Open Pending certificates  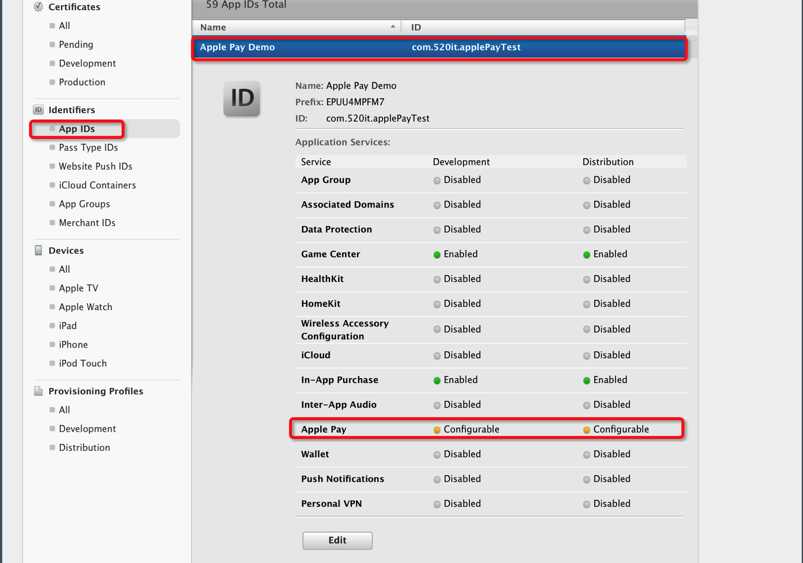pos(76,45)
